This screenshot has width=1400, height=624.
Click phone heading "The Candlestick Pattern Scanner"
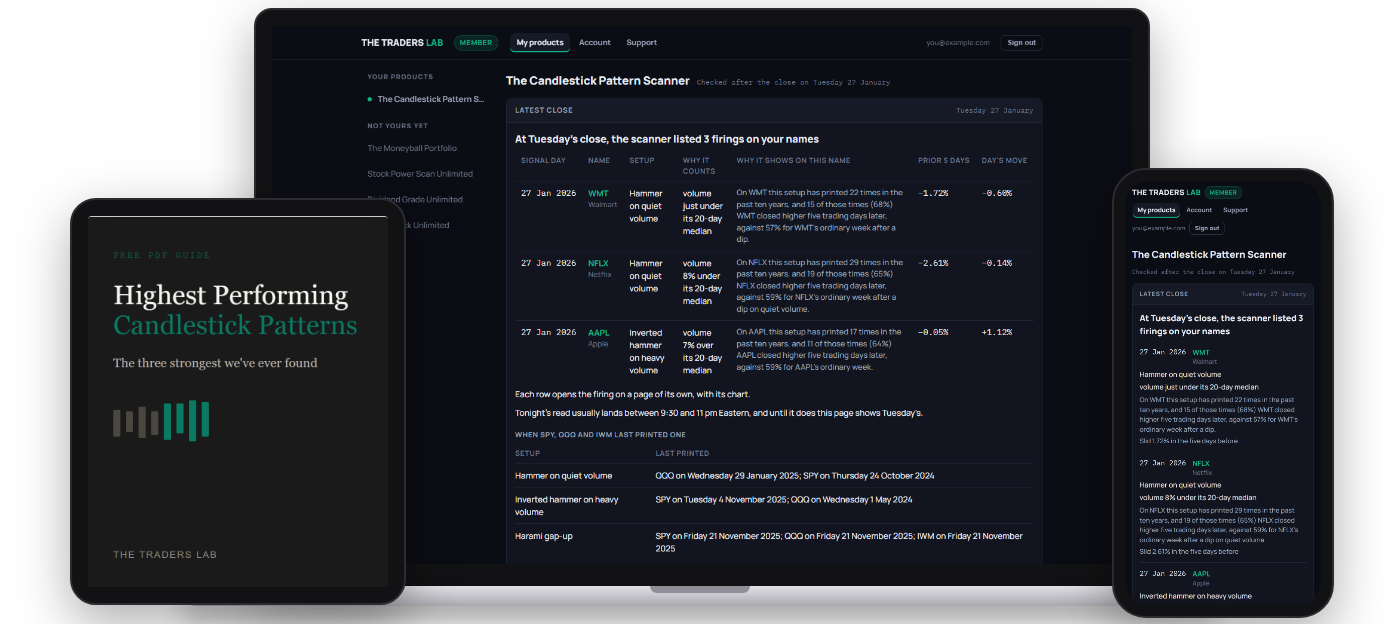(1209, 255)
